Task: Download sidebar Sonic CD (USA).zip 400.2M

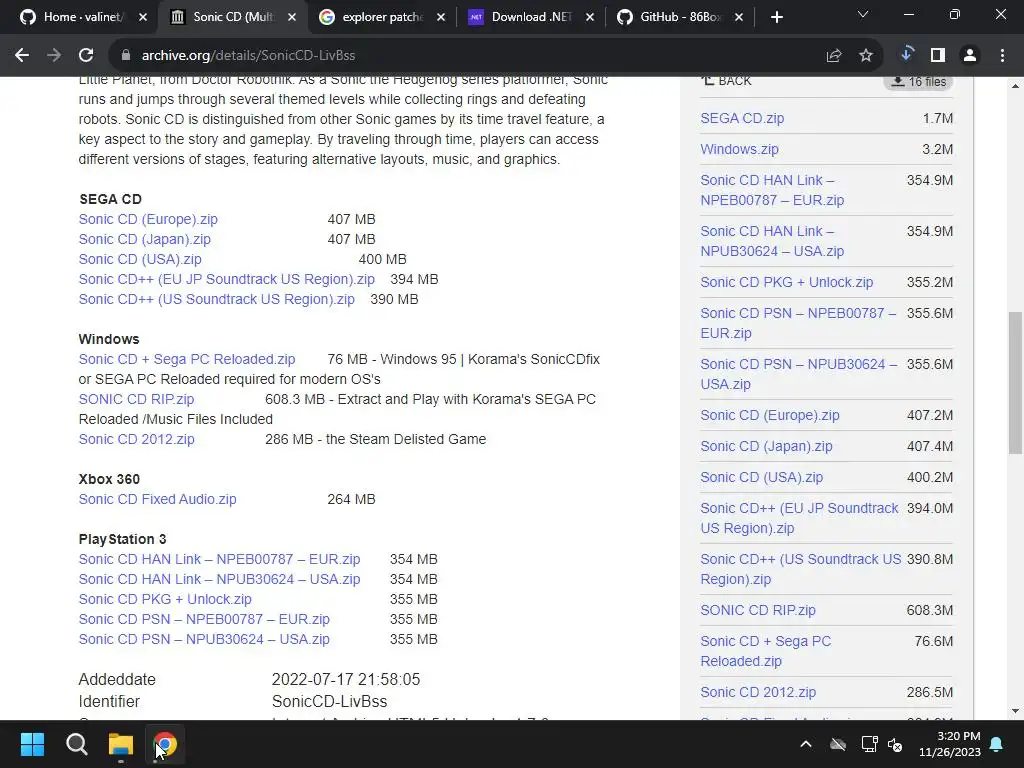Action: (761, 477)
